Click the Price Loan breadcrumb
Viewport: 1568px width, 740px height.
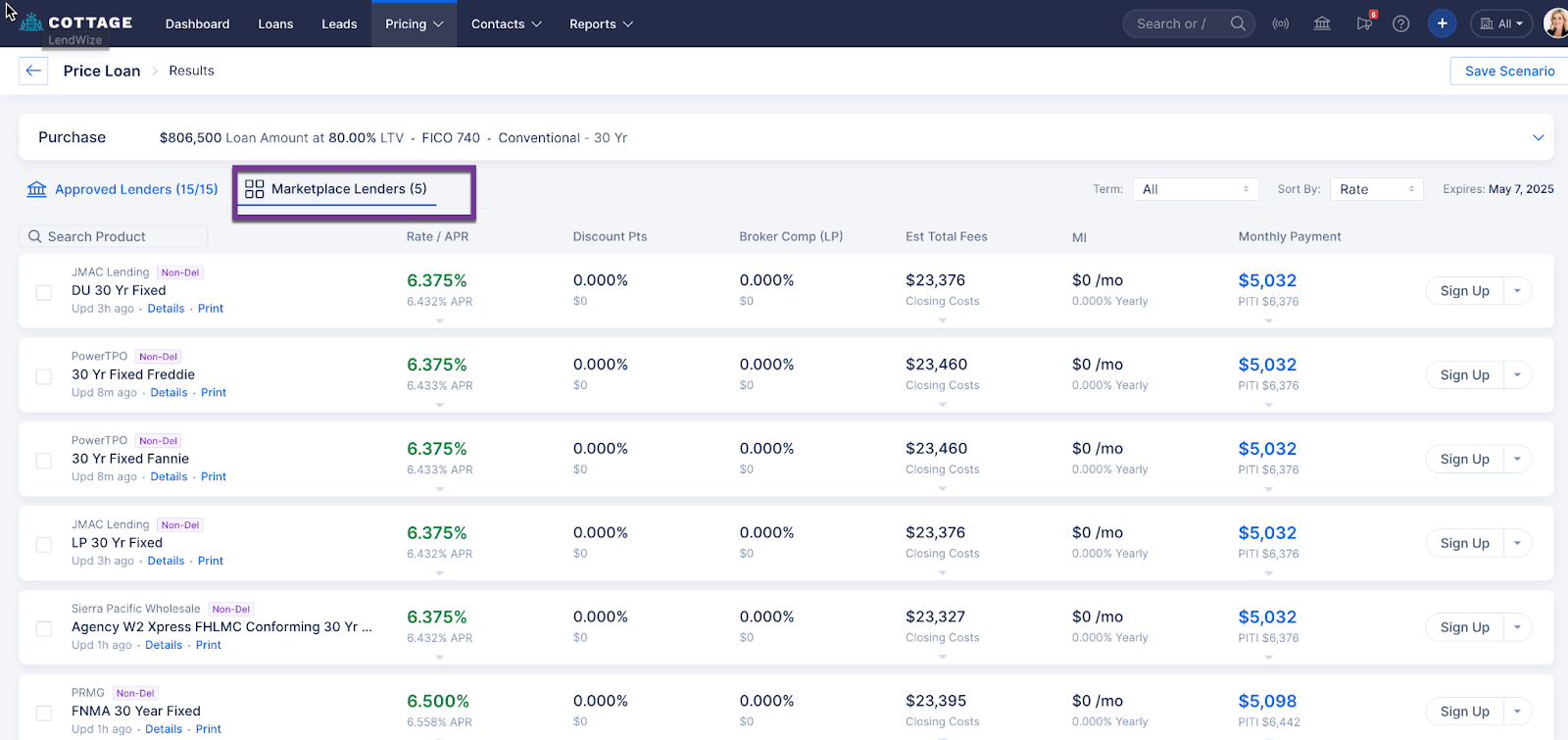click(x=102, y=71)
